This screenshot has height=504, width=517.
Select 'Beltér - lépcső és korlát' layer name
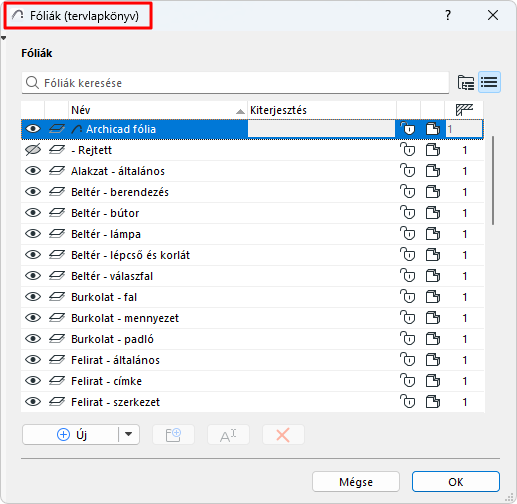[x=131, y=255]
